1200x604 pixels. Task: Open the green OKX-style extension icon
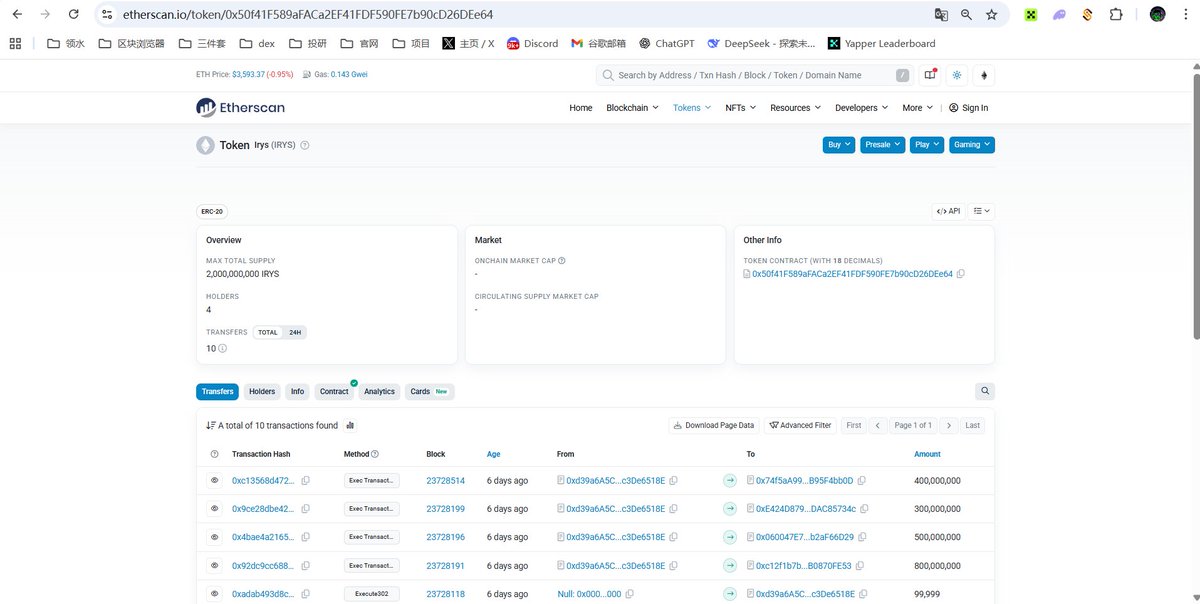click(x=1031, y=15)
